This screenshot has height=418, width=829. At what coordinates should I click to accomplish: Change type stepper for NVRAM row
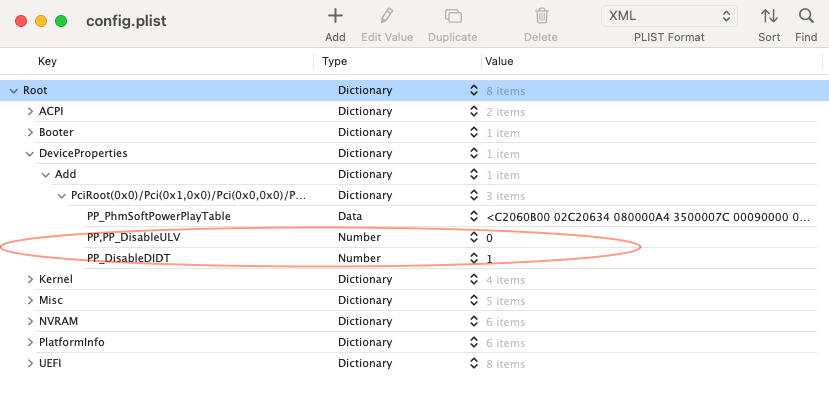click(474, 321)
